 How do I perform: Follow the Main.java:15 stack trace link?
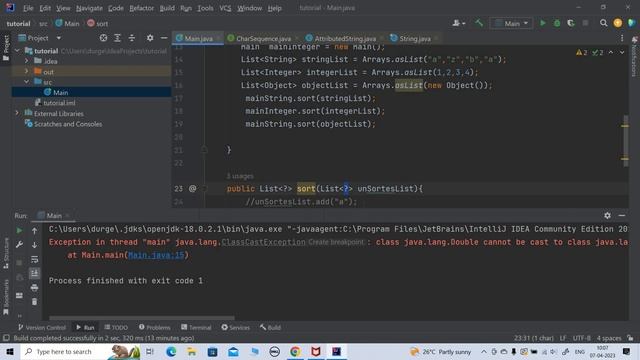pos(156,255)
